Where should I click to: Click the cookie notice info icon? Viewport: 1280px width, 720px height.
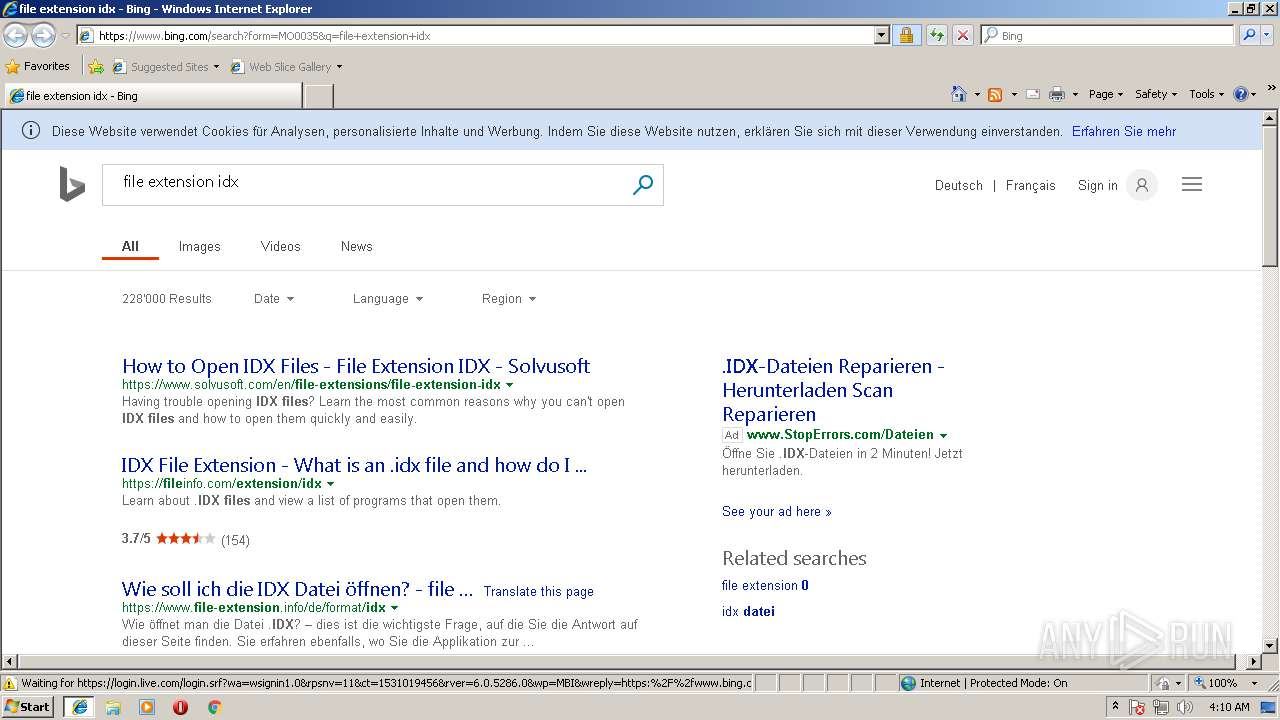tap(31, 131)
